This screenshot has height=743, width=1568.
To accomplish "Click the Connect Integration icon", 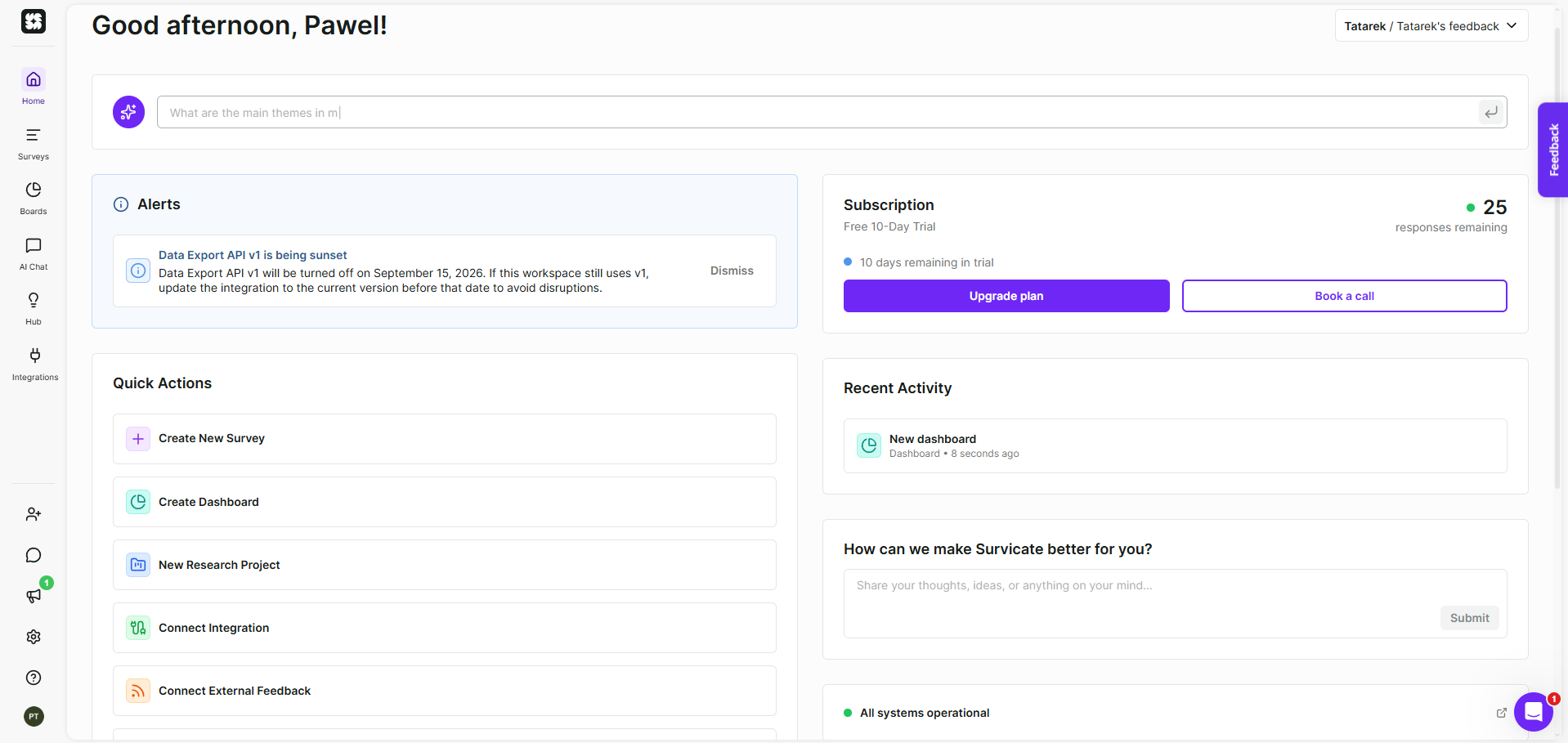I will pyautogui.click(x=138, y=628).
